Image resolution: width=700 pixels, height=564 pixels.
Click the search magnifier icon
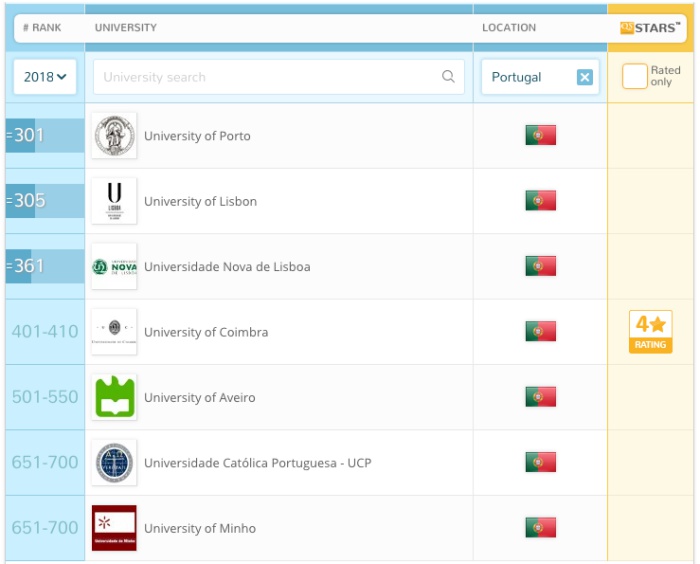(448, 77)
